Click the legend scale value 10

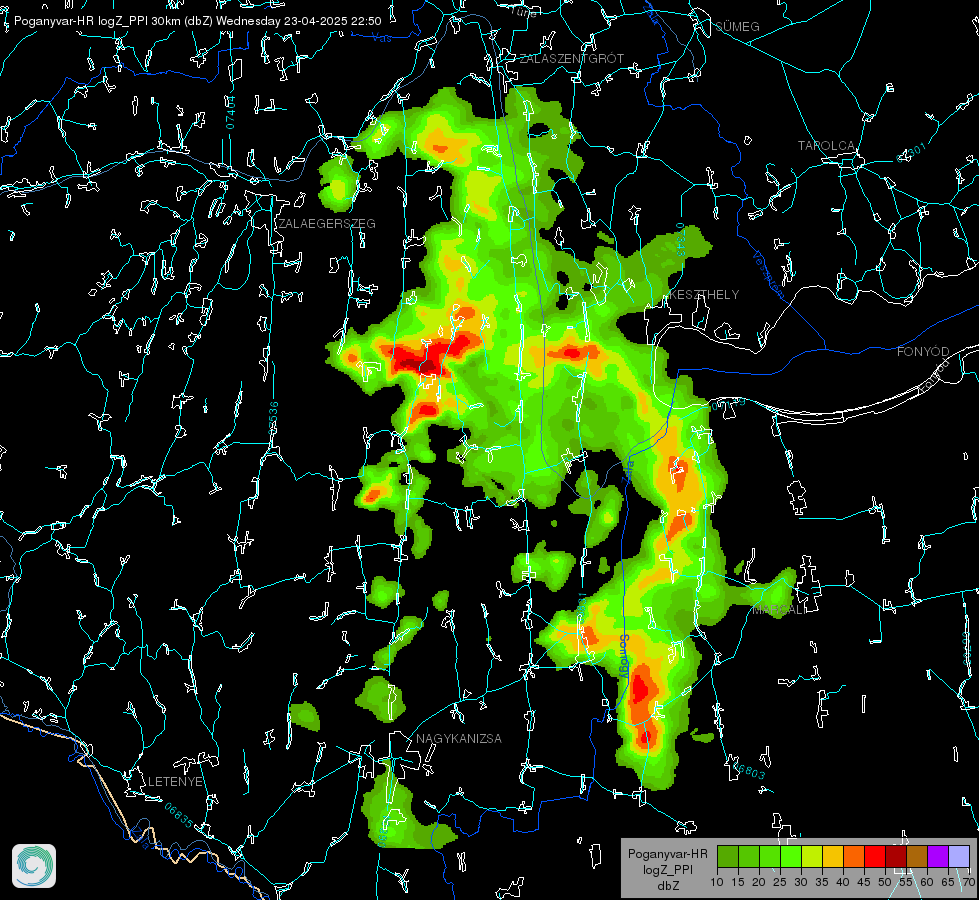point(717,882)
